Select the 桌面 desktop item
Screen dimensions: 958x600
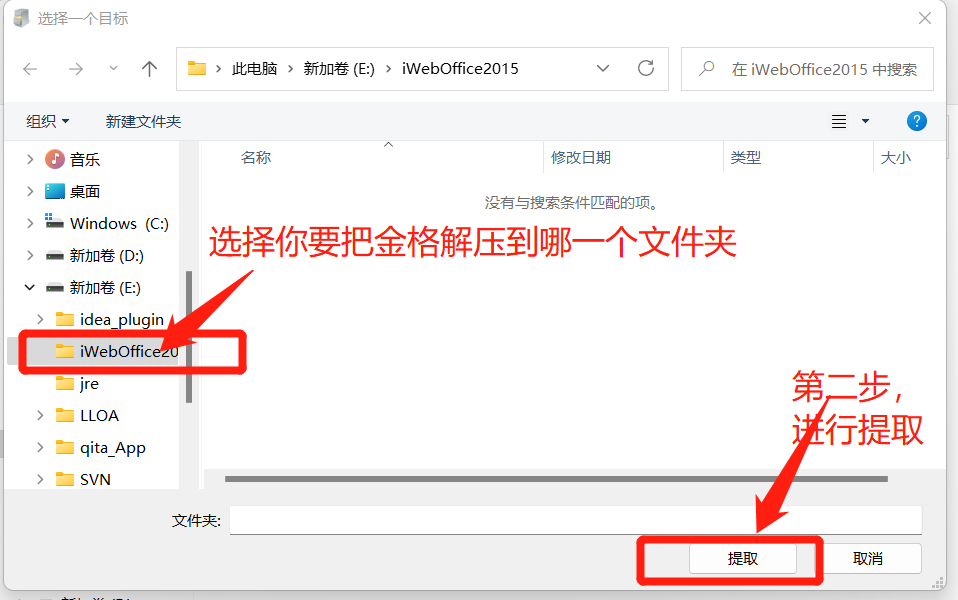point(85,191)
